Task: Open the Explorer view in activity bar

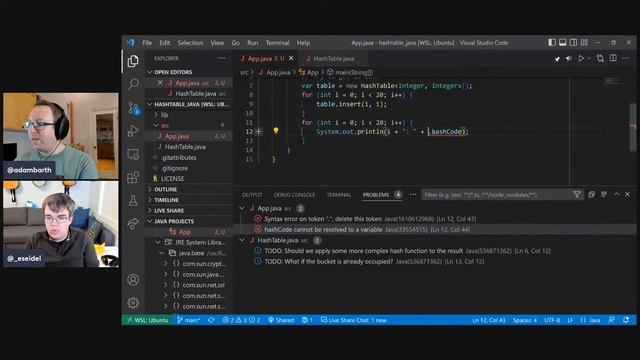Action: click(133, 61)
